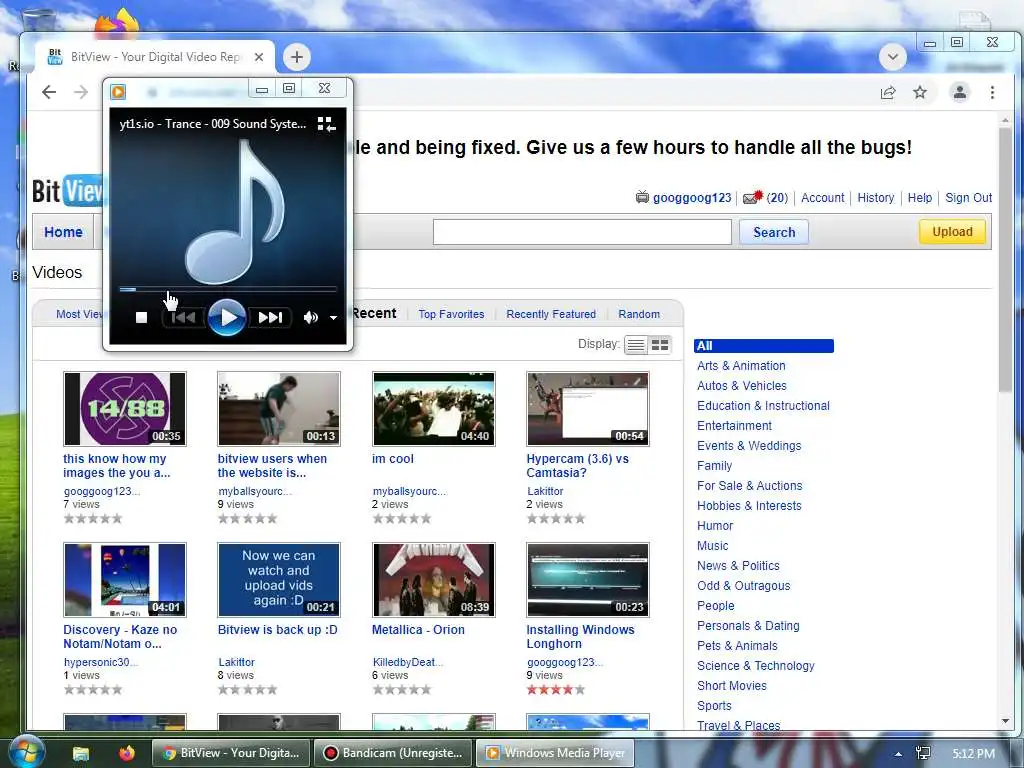This screenshot has width=1024, height=768.
Task: Switch display to grid view
Action: [x=660, y=345]
